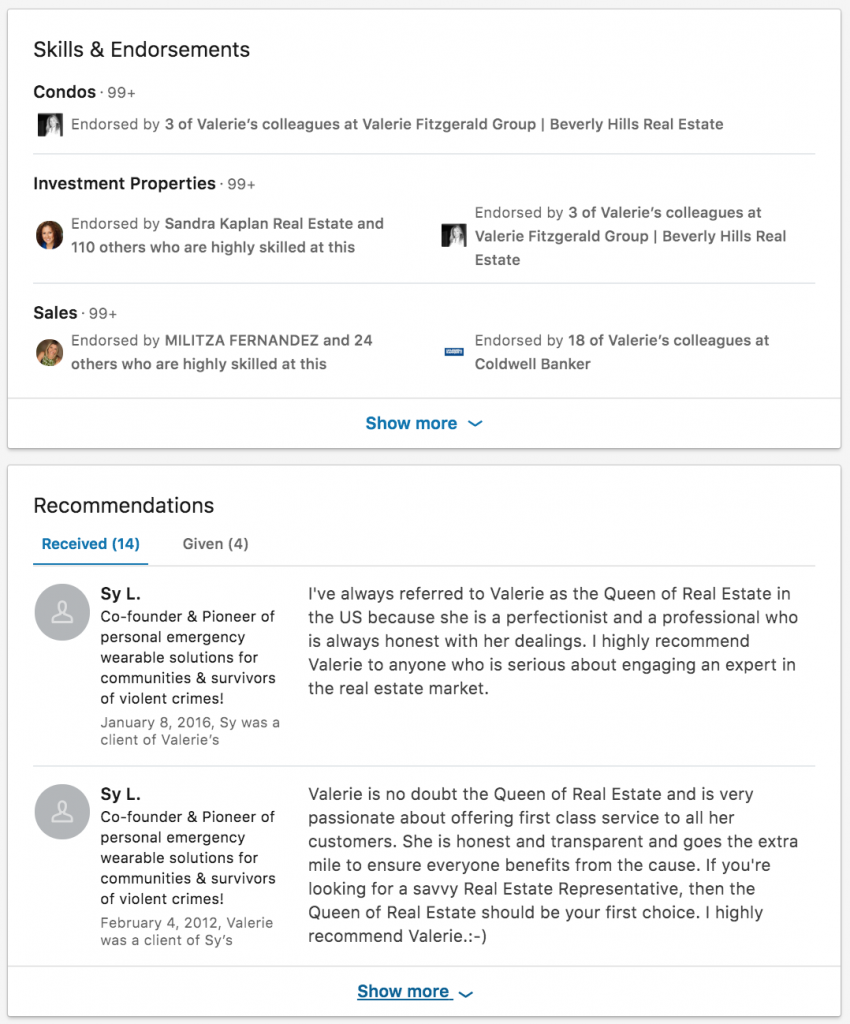Click second Sy L. placeholder avatar
The height and width of the screenshot is (1024, 850).
coord(62,812)
